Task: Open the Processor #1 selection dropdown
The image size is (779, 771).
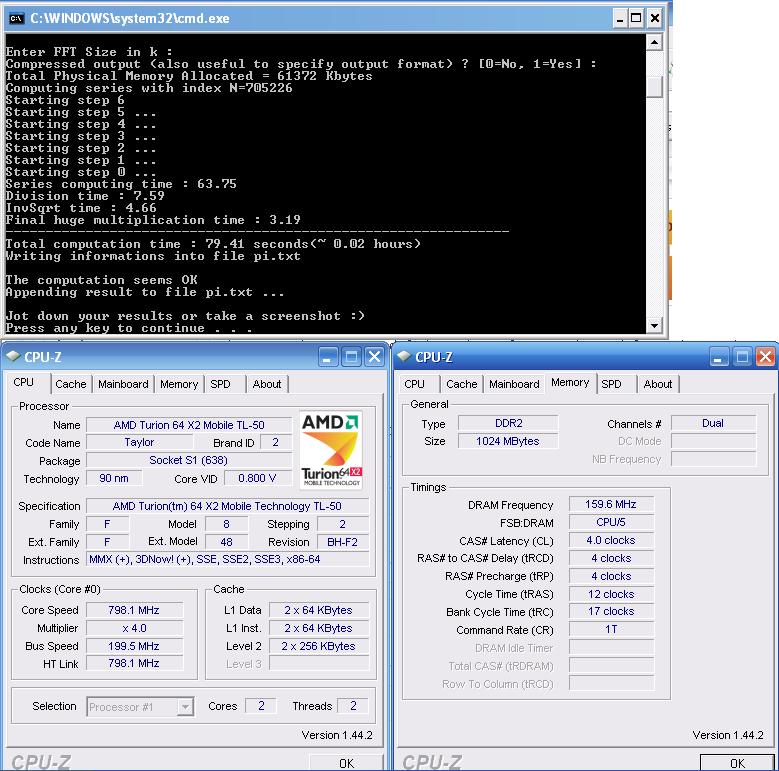Action: click(x=185, y=706)
